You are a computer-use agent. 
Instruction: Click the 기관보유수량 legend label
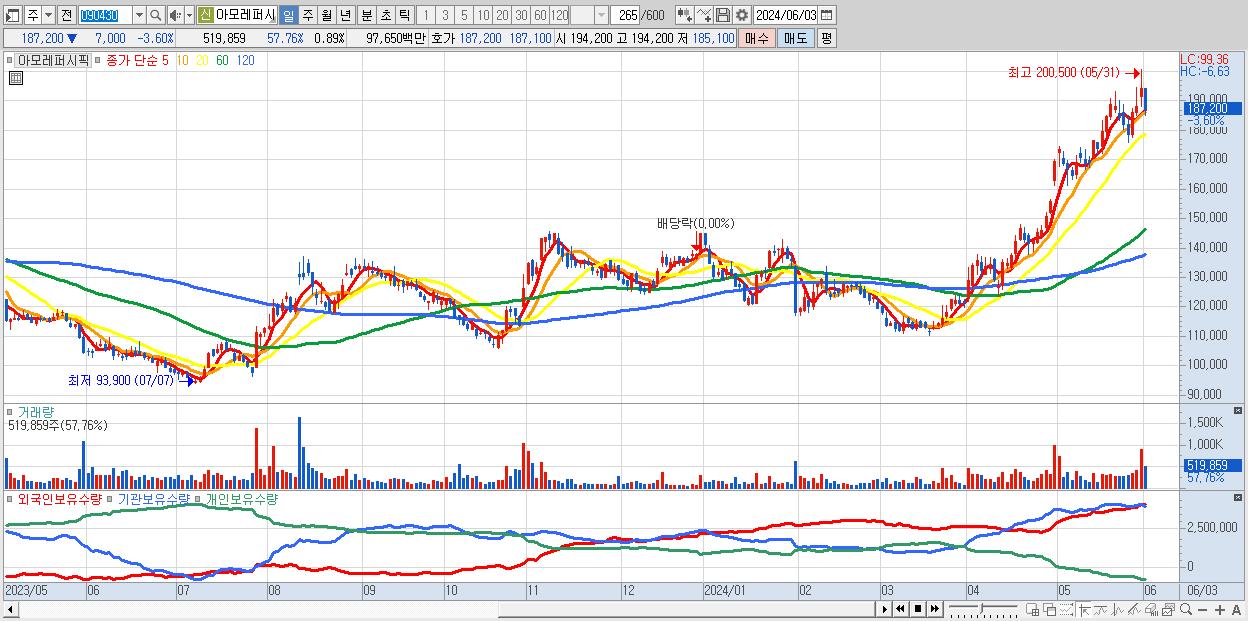click(x=154, y=498)
